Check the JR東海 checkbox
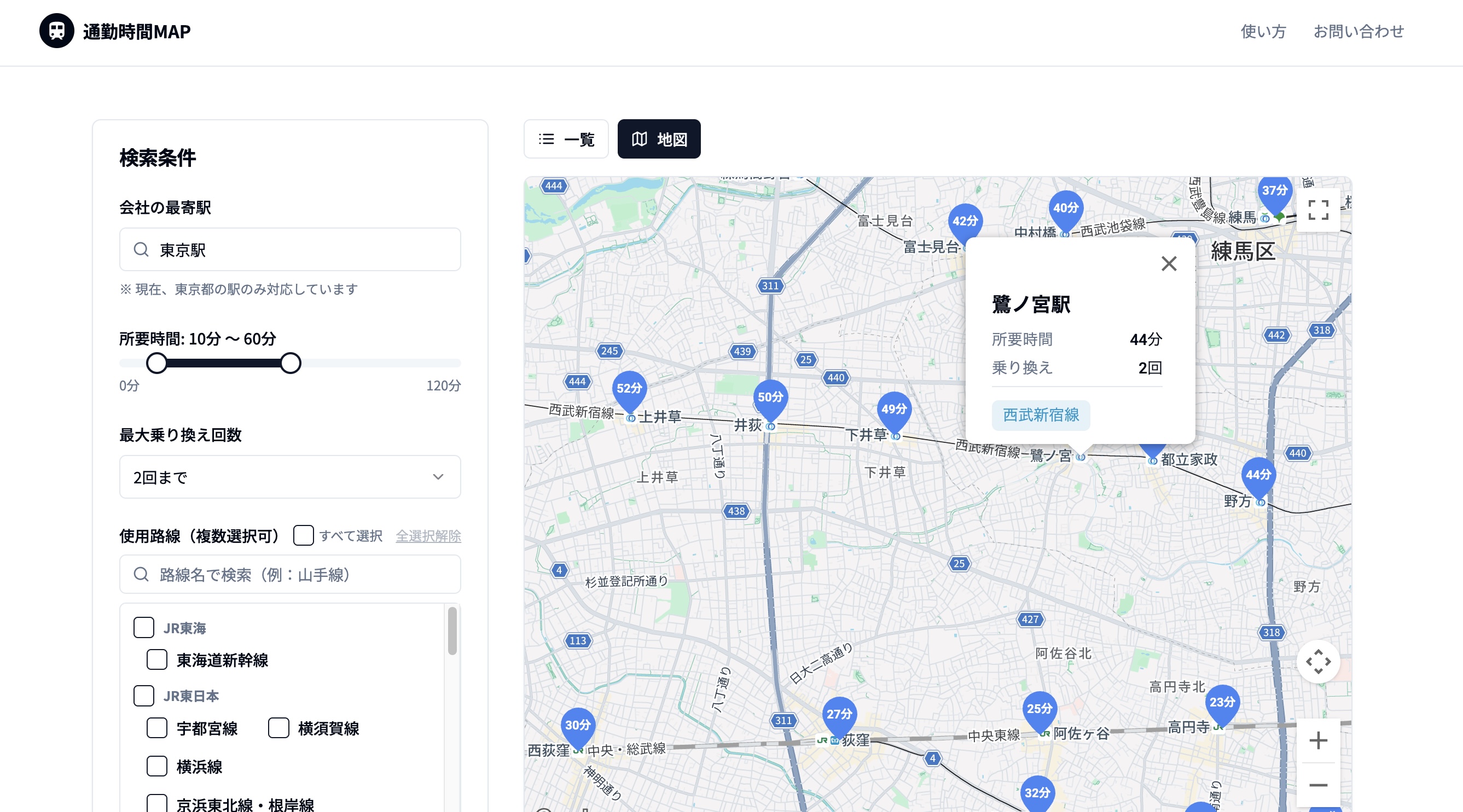The height and width of the screenshot is (812, 1463). click(144, 627)
